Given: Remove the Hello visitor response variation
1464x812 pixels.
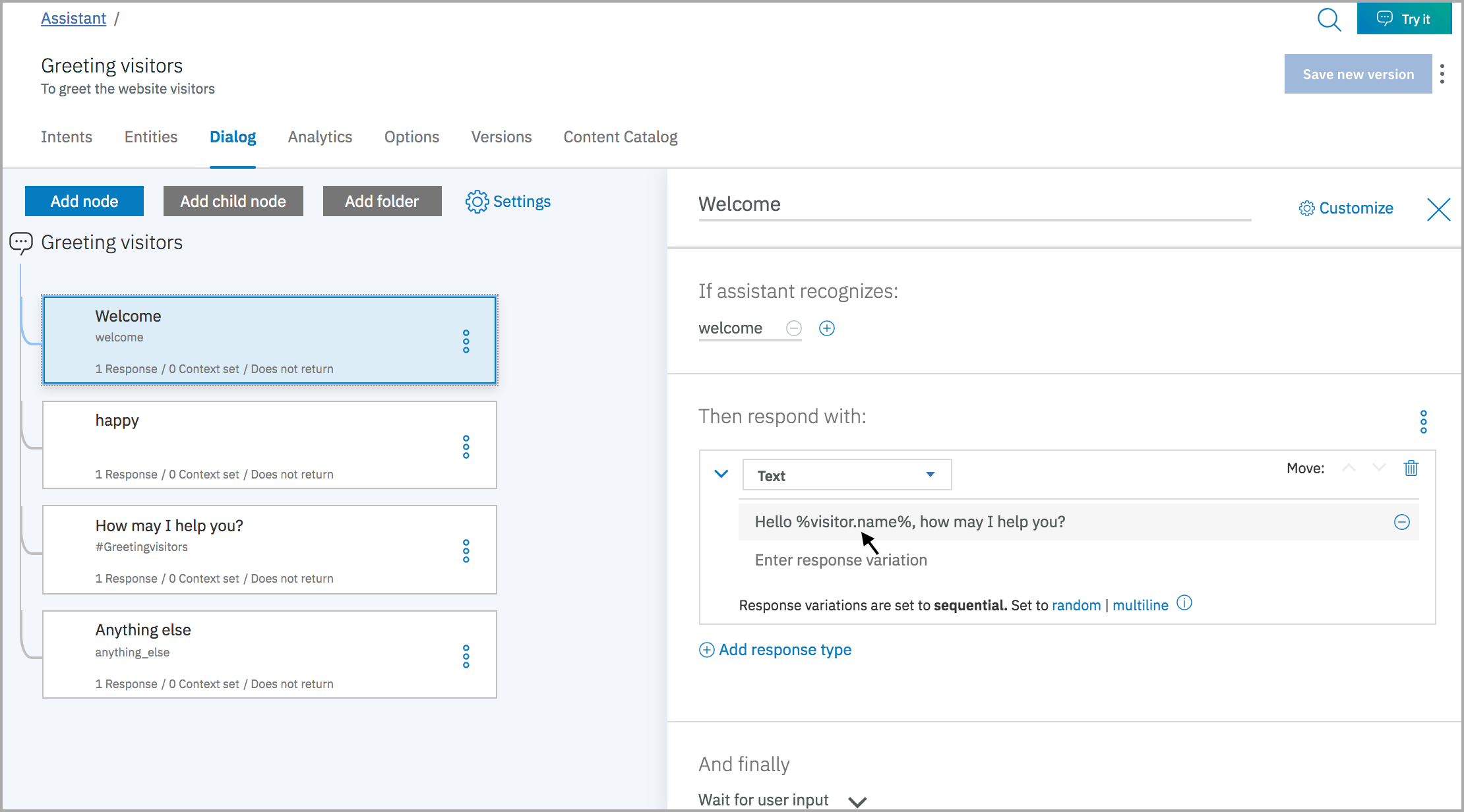Looking at the screenshot, I should (1401, 521).
